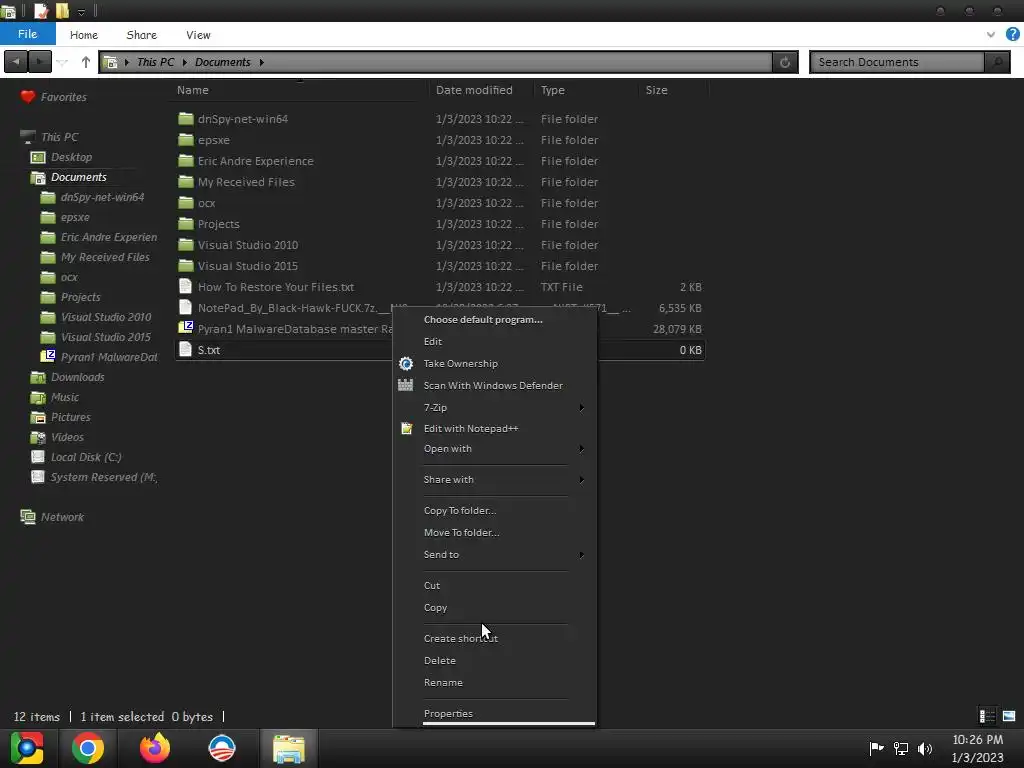Screen dimensions: 1024x768
Task: Open the Action Center flag icon
Action: click(876, 748)
